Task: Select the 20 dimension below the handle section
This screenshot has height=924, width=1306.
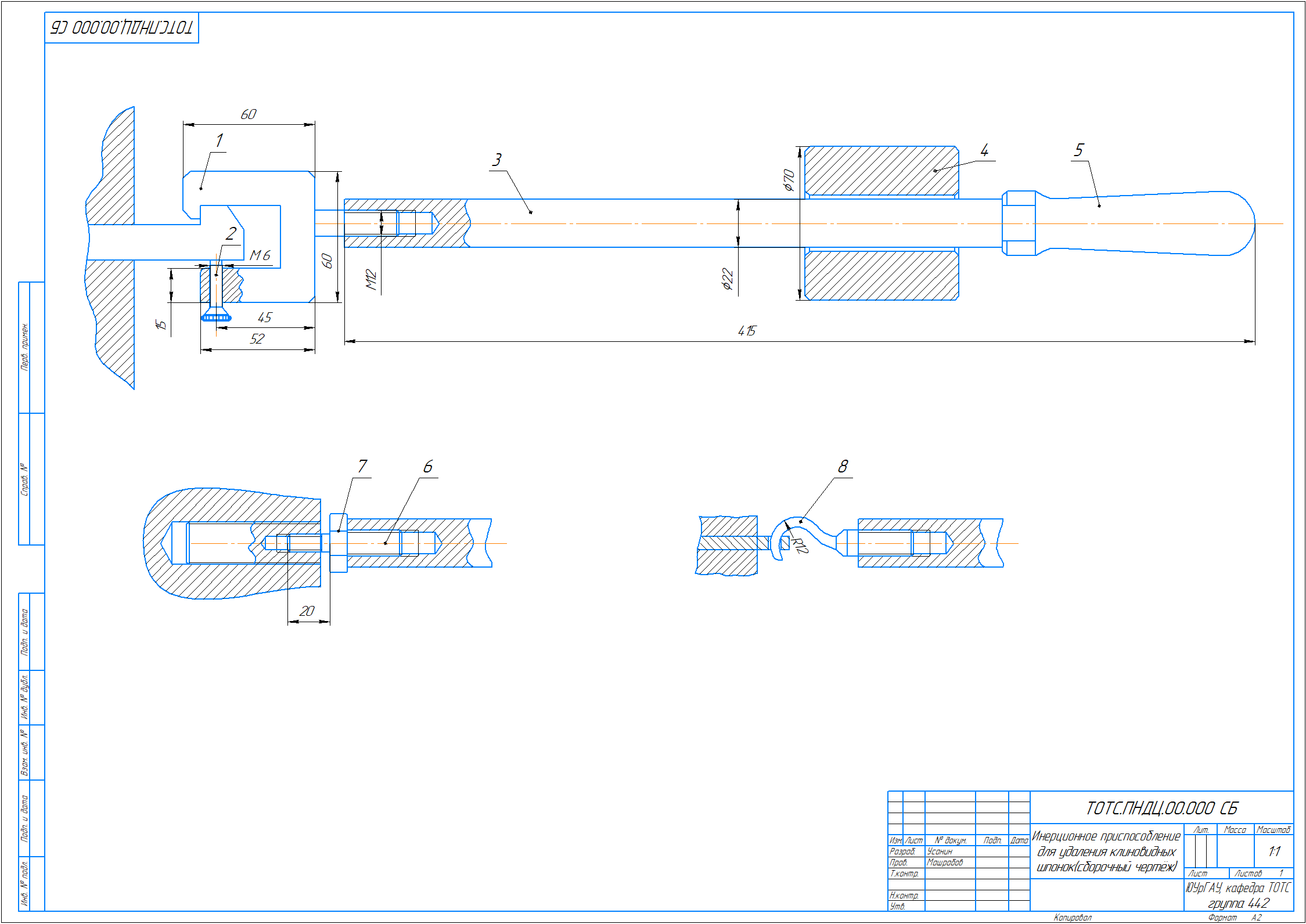Action: (x=307, y=611)
